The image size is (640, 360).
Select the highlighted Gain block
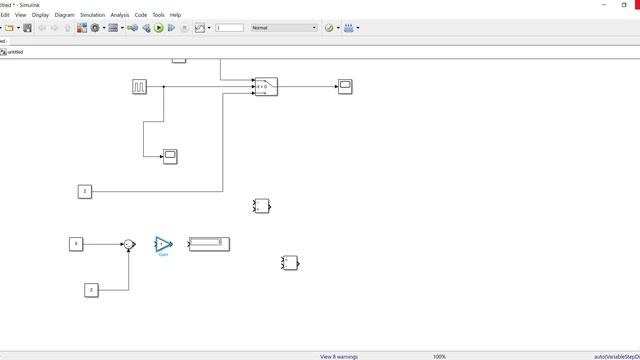tap(163, 244)
